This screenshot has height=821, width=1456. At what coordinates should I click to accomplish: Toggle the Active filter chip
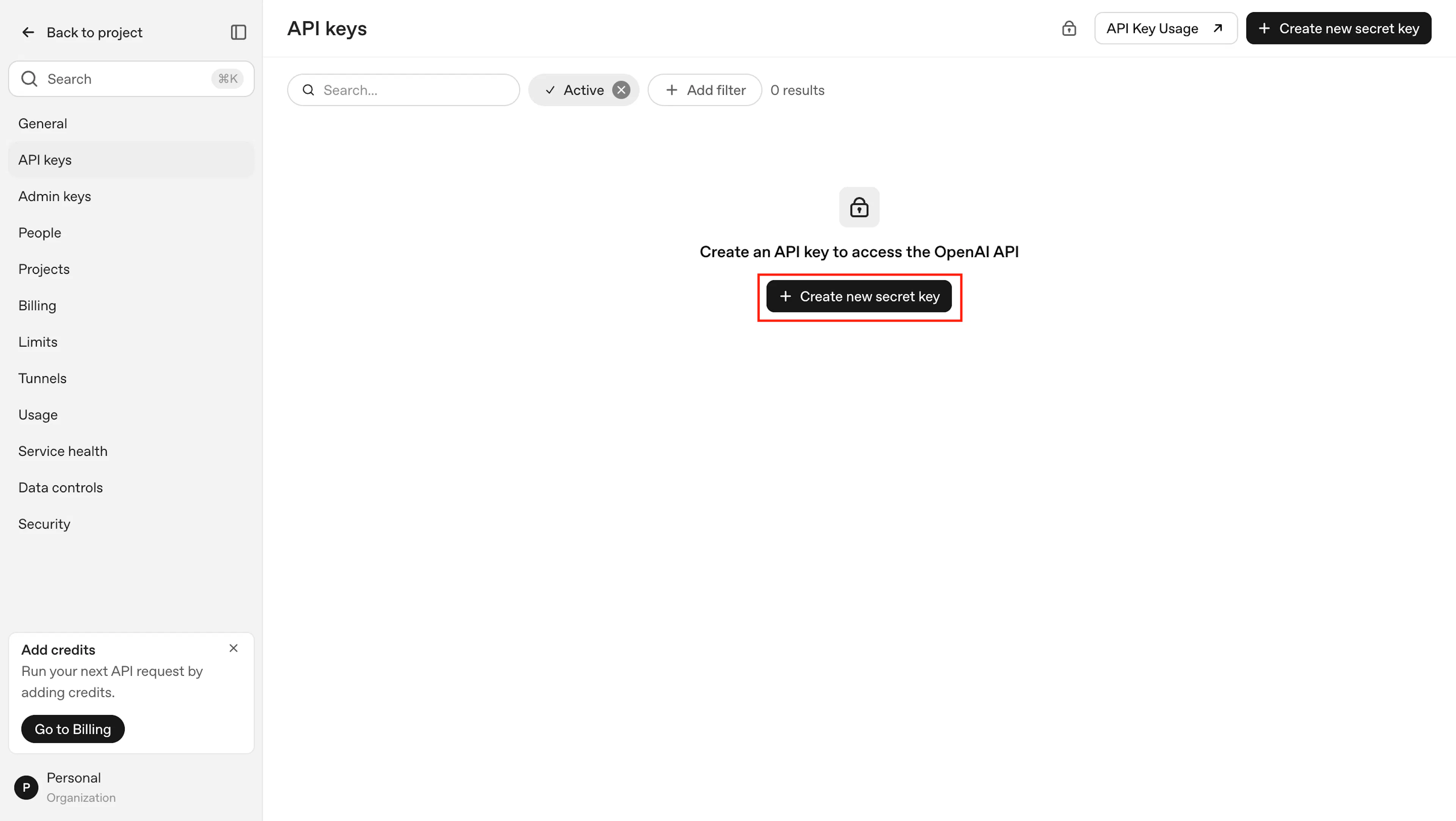pos(575,90)
